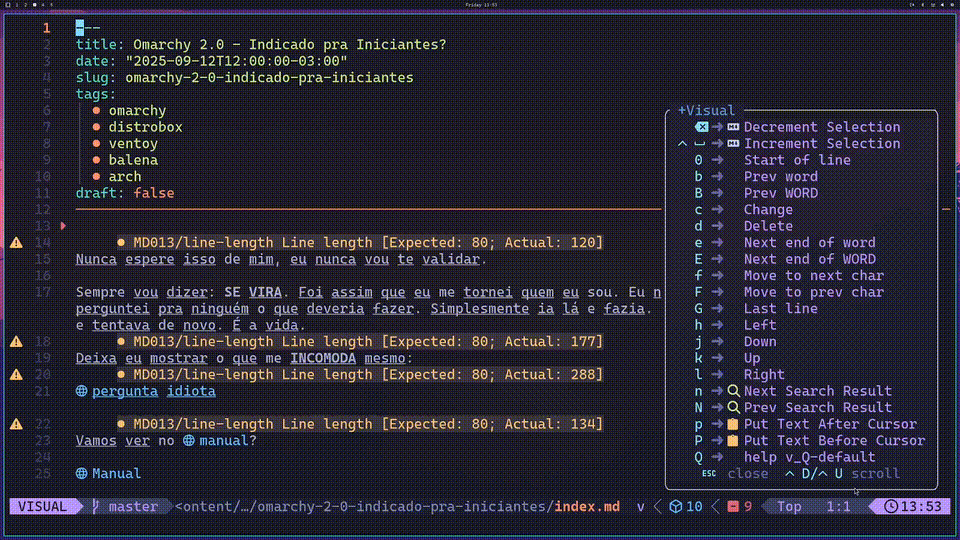This screenshot has width=960, height=540.
Task: Choose 'Prev word' entry
Action: tap(781, 177)
